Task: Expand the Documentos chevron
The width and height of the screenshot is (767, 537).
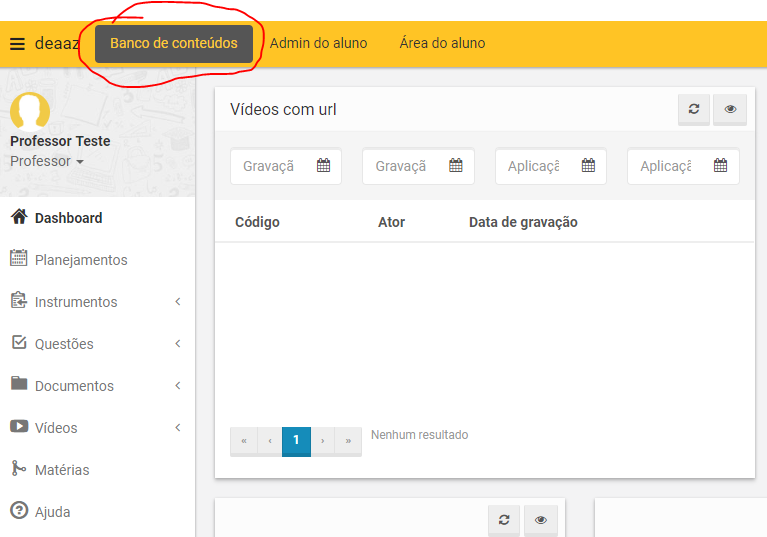Action: [x=178, y=386]
